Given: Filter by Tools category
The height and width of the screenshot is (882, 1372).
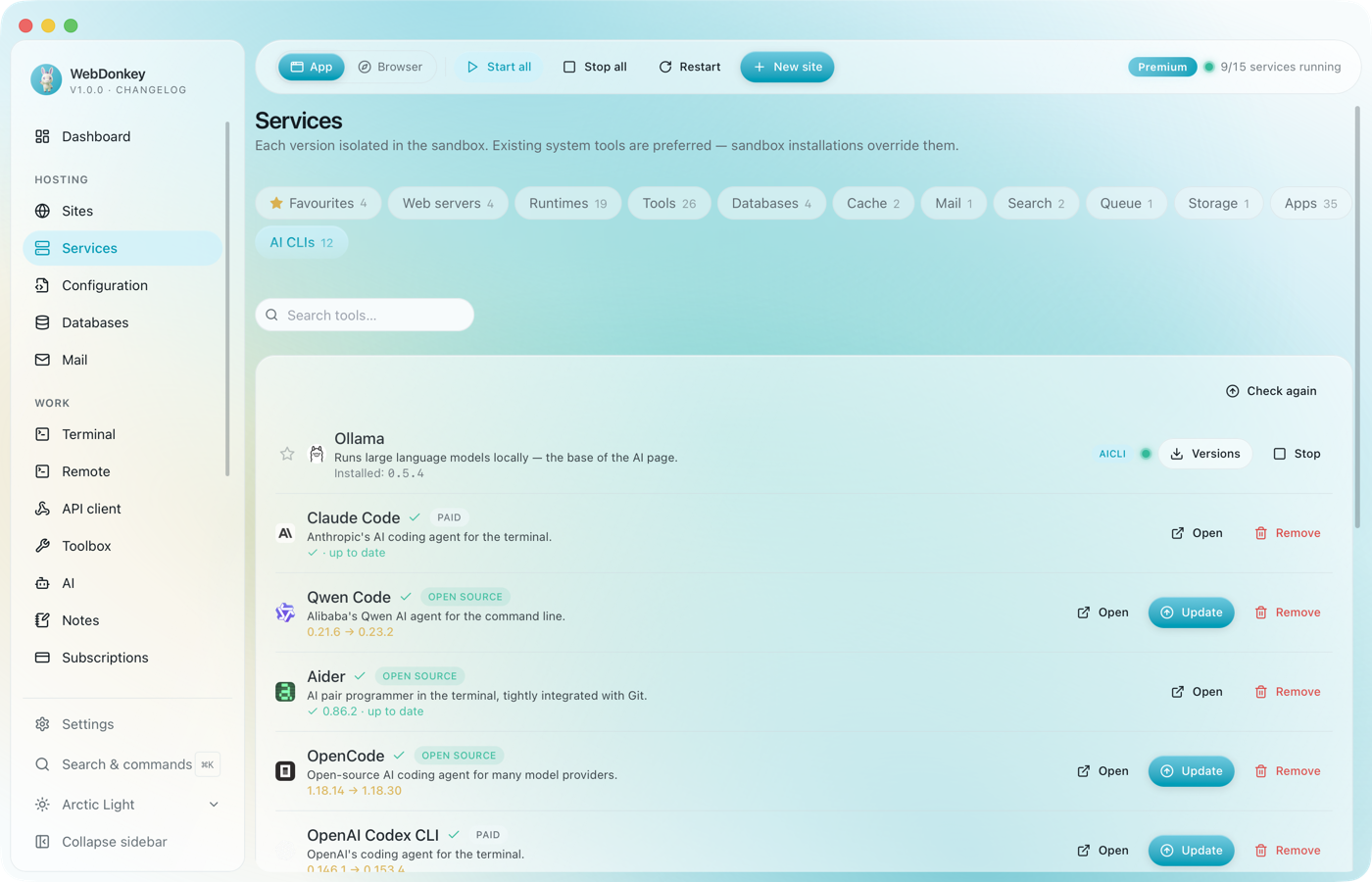Looking at the screenshot, I should pos(669,203).
